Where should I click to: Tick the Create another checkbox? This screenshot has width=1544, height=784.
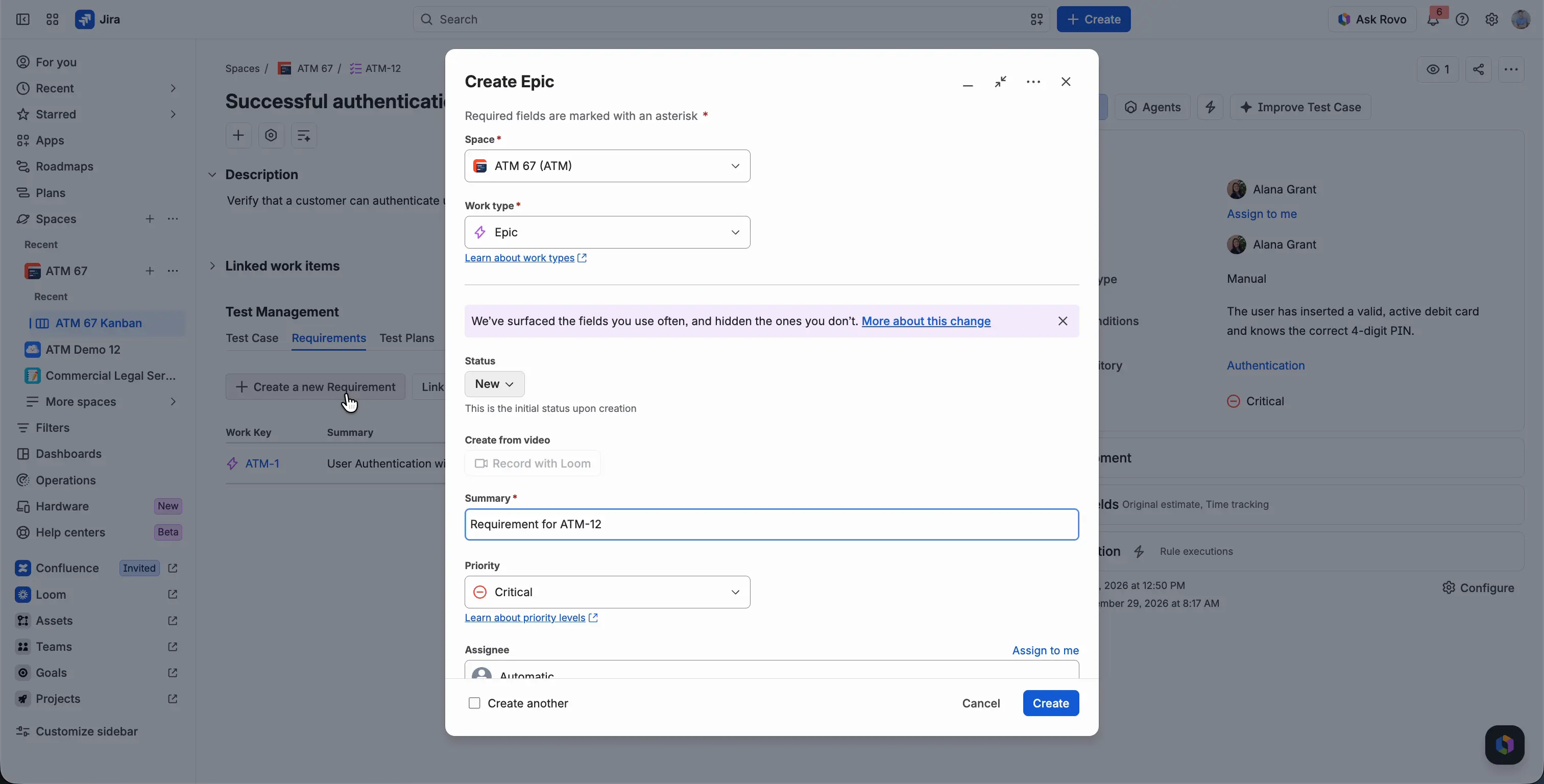click(x=474, y=703)
